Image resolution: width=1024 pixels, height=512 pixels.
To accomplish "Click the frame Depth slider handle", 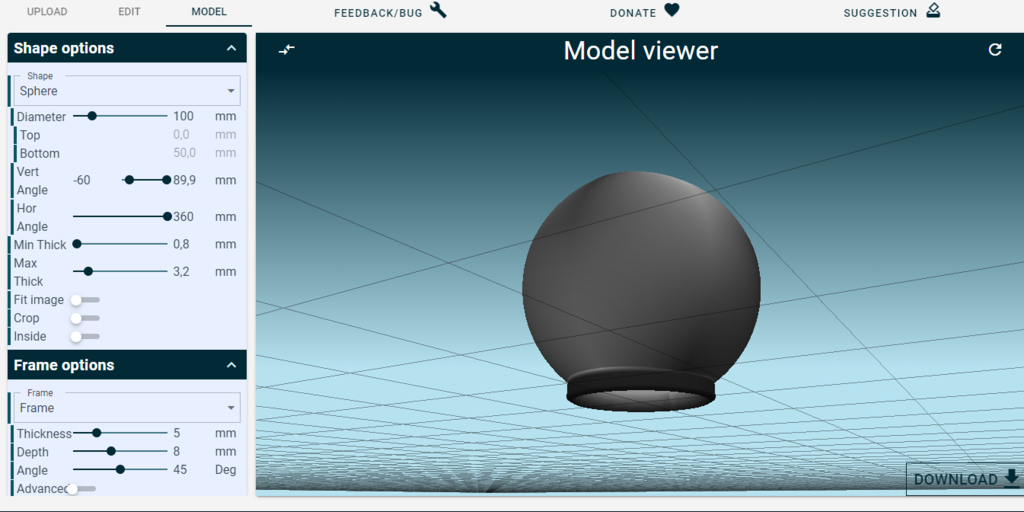I will (x=111, y=451).
